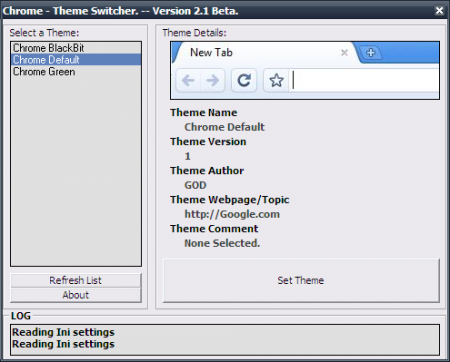Click the address bar in theme preview
This screenshot has width=450, height=362.
click(365, 80)
